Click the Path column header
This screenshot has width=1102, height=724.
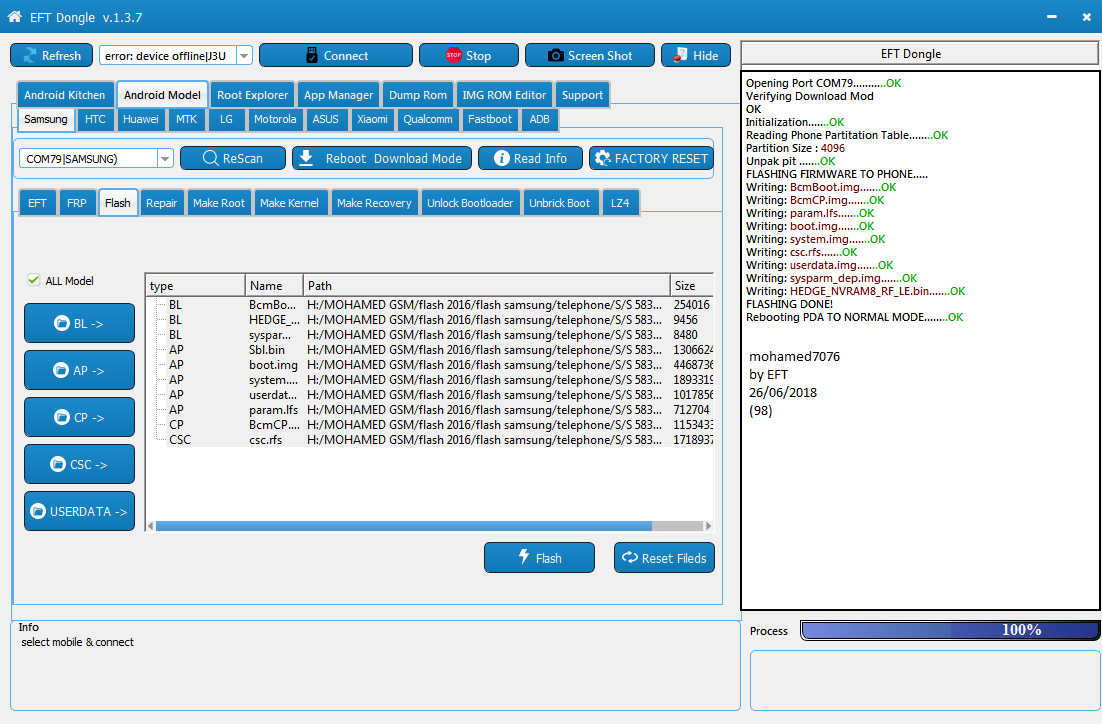(486, 285)
